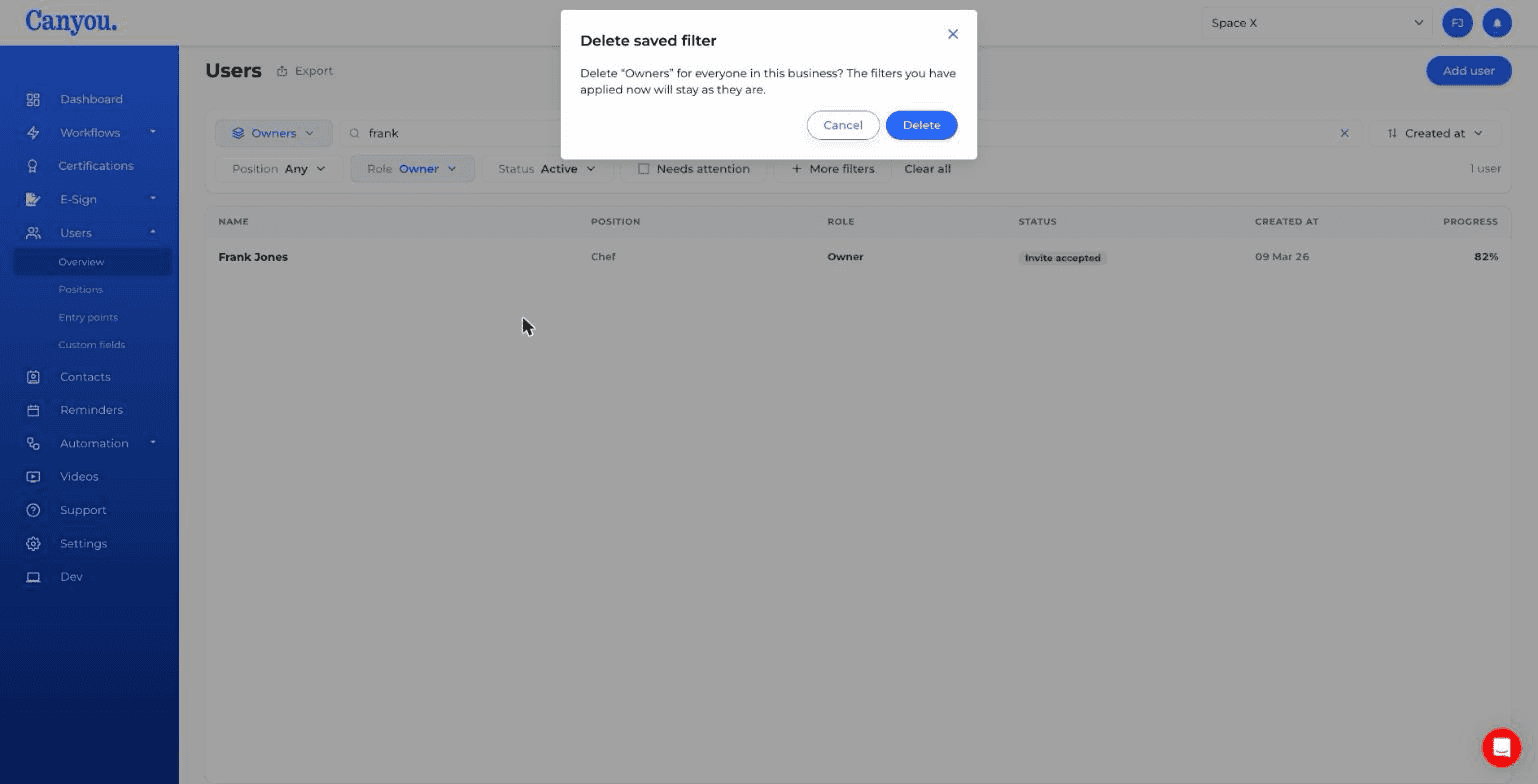The image size is (1538, 784).
Task: Click the Contacts icon in sidebar
Action: click(x=33, y=377)
